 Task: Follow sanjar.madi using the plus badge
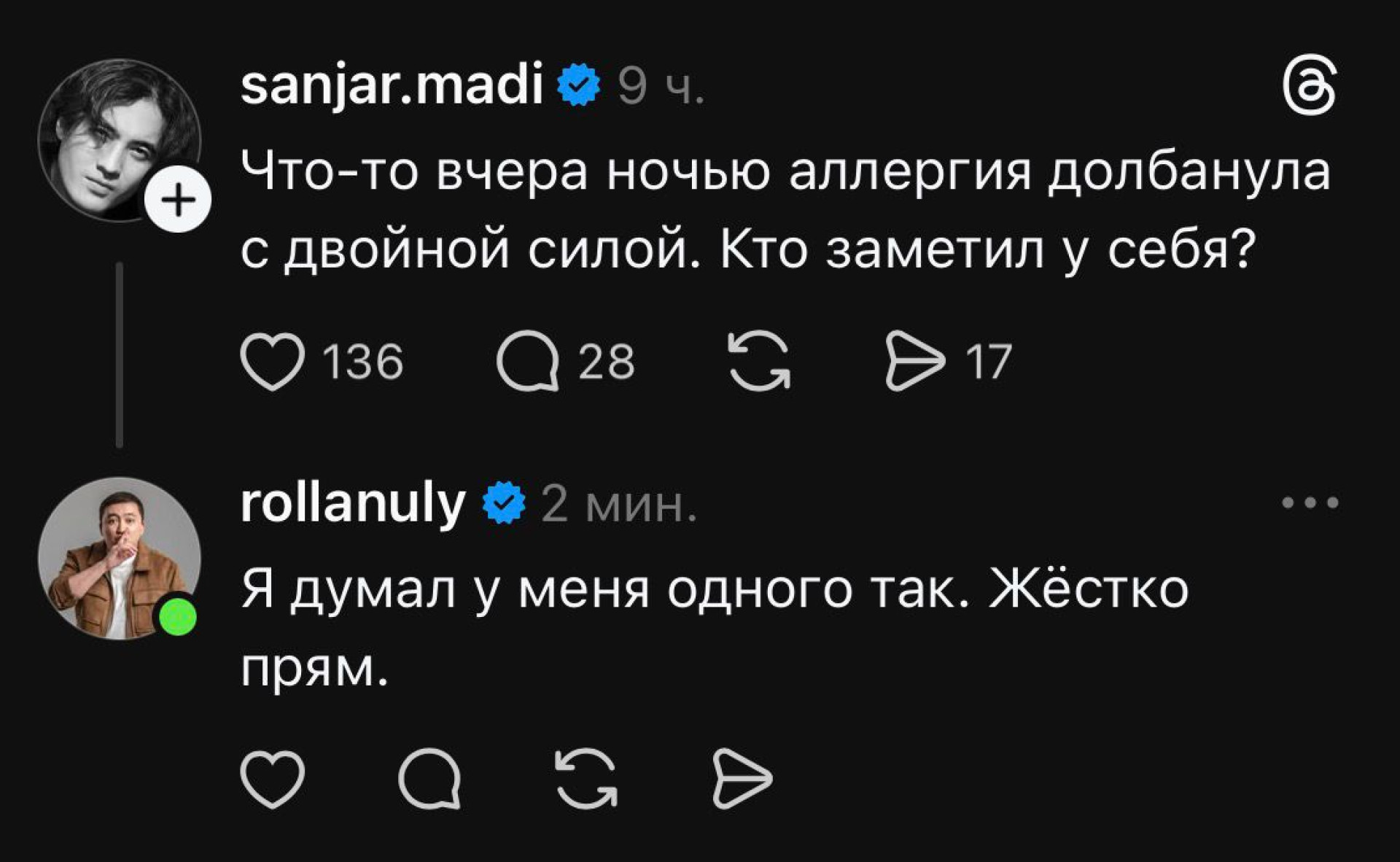[x=179, y=199]
